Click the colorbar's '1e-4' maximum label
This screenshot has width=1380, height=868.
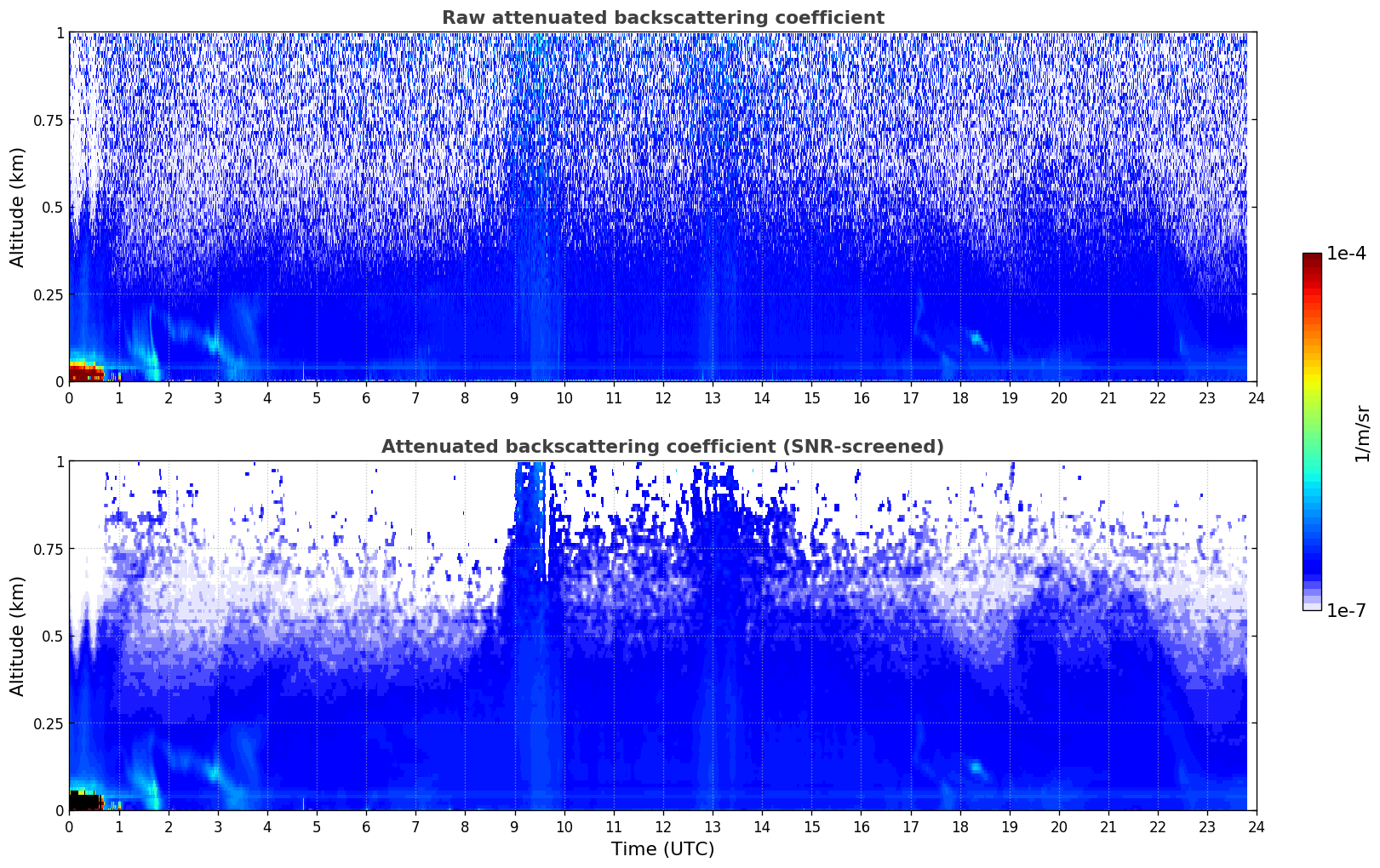coord(1346,254)
